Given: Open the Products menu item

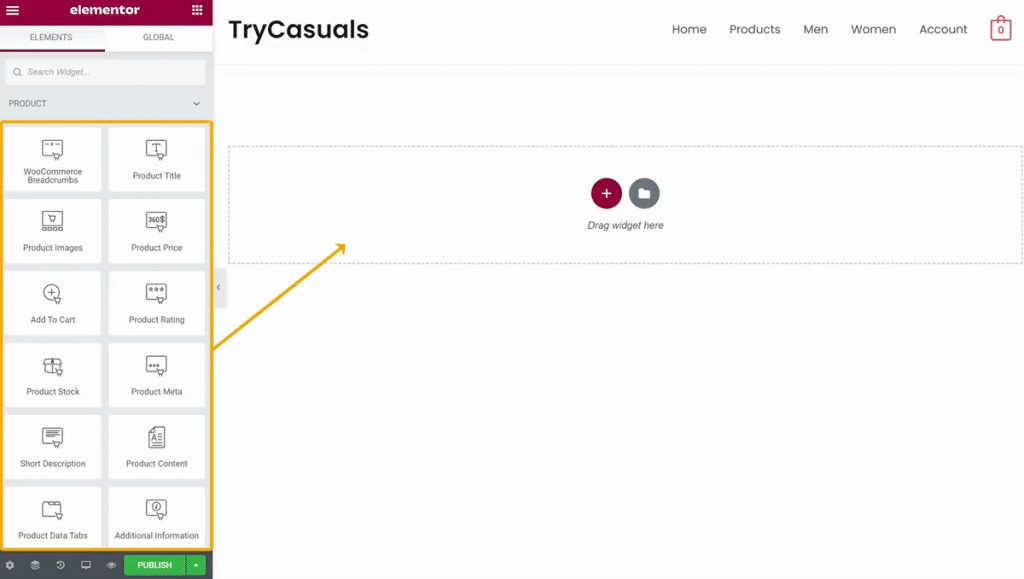Looking at the screenshot, I should tap(754, 29).
